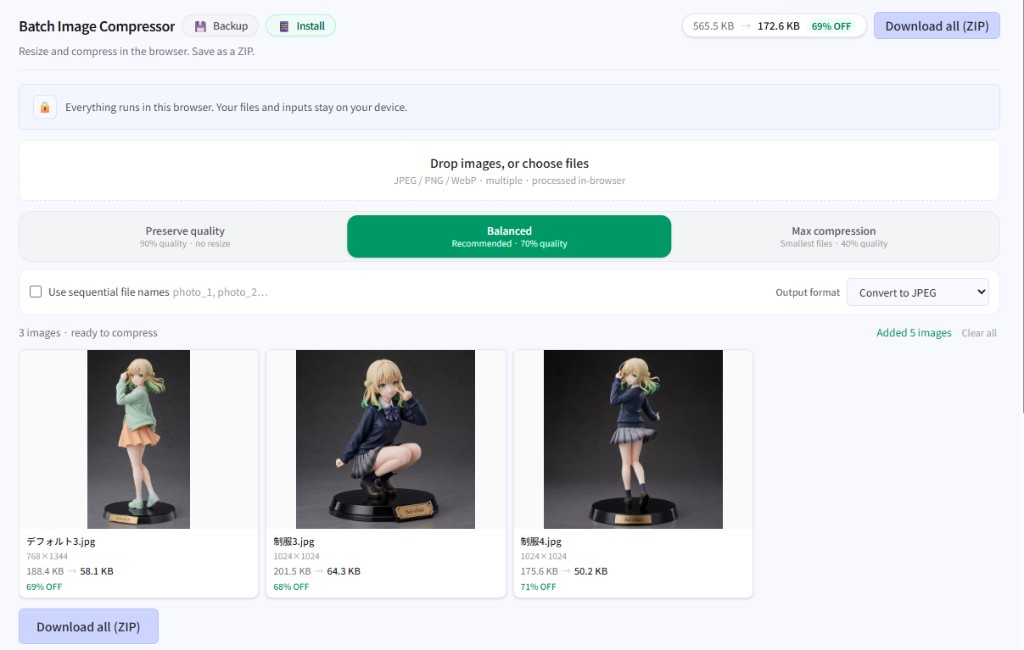The width and height of the screenshot is (1024, 650).
Task: Click the Backup floppy disk icon
Action: pyautogui.click(x=200, y=26)
